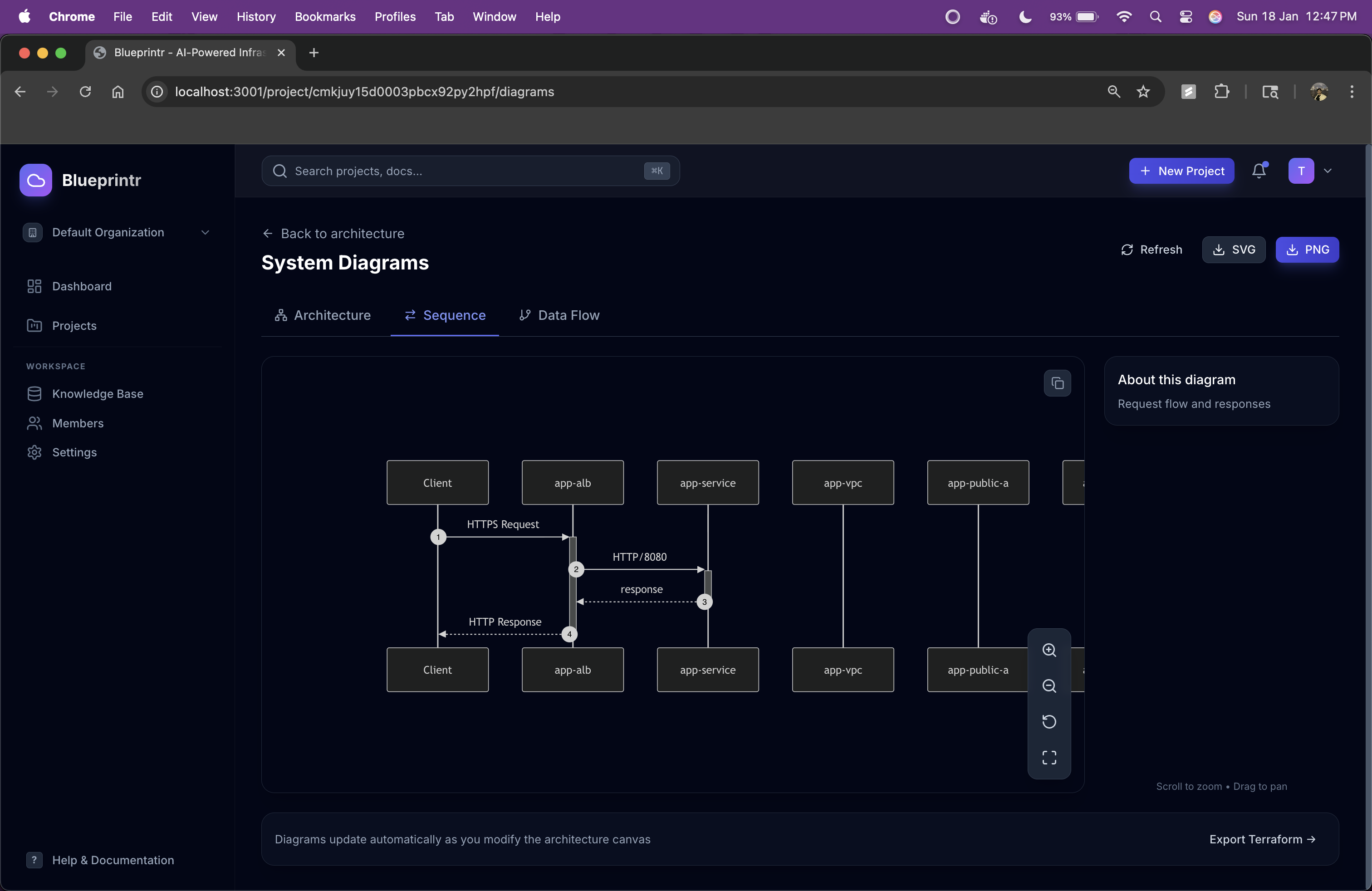1372x891 pixels.
Task: Open the notifications bell
Action: pos(1259,171)
